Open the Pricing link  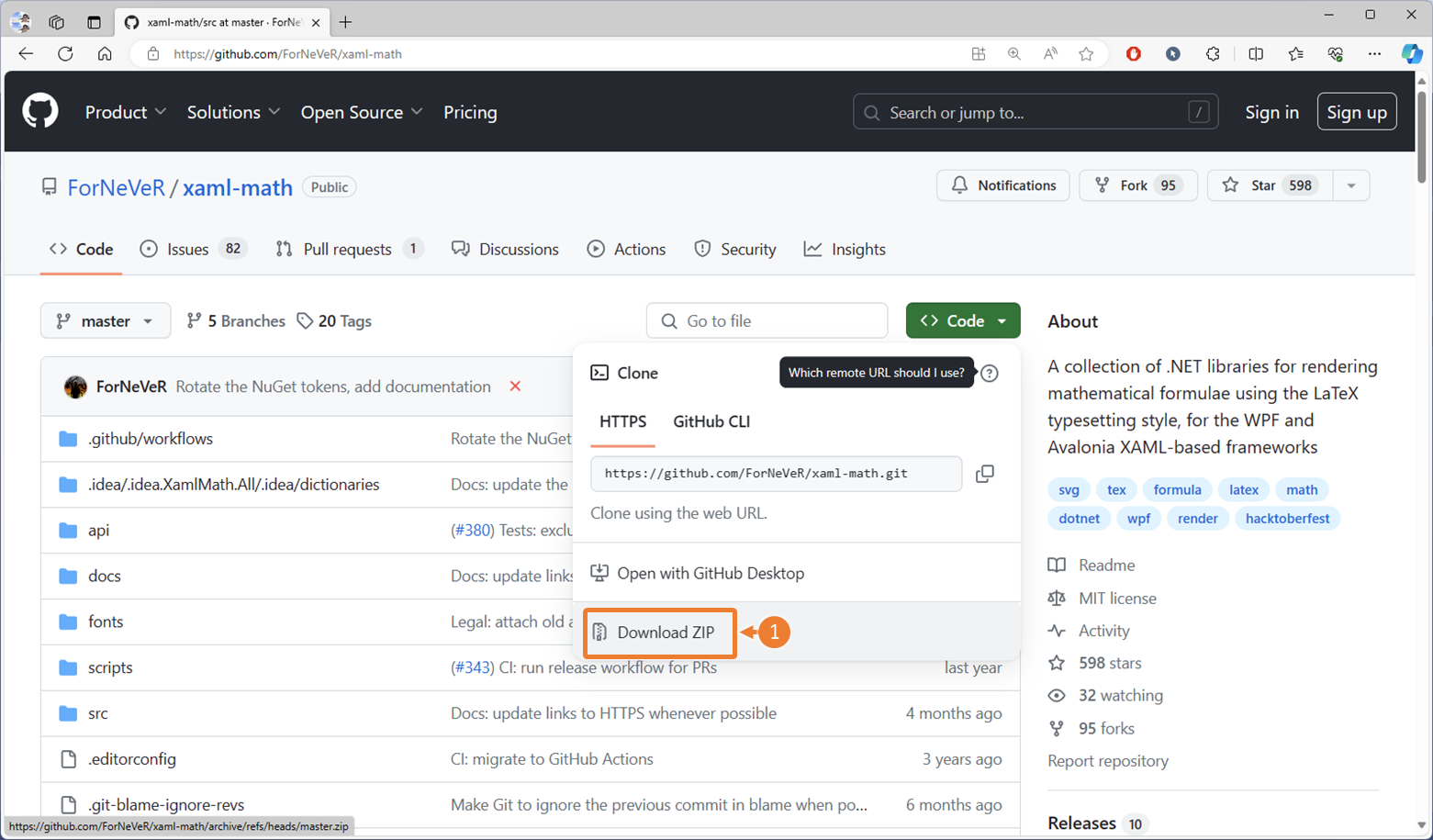(x=470, y=112)
